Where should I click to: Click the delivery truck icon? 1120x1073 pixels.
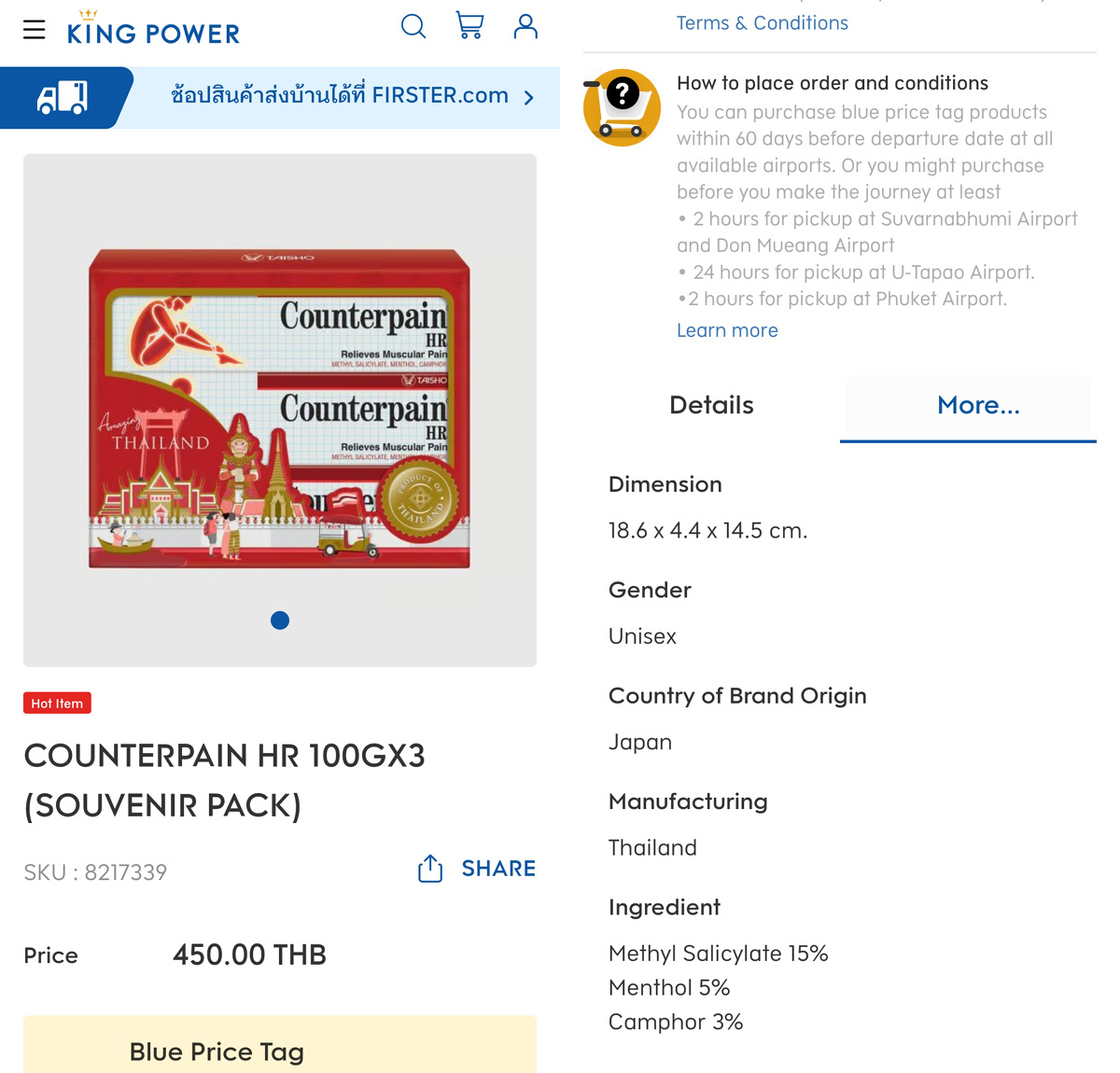coord(63,97)
